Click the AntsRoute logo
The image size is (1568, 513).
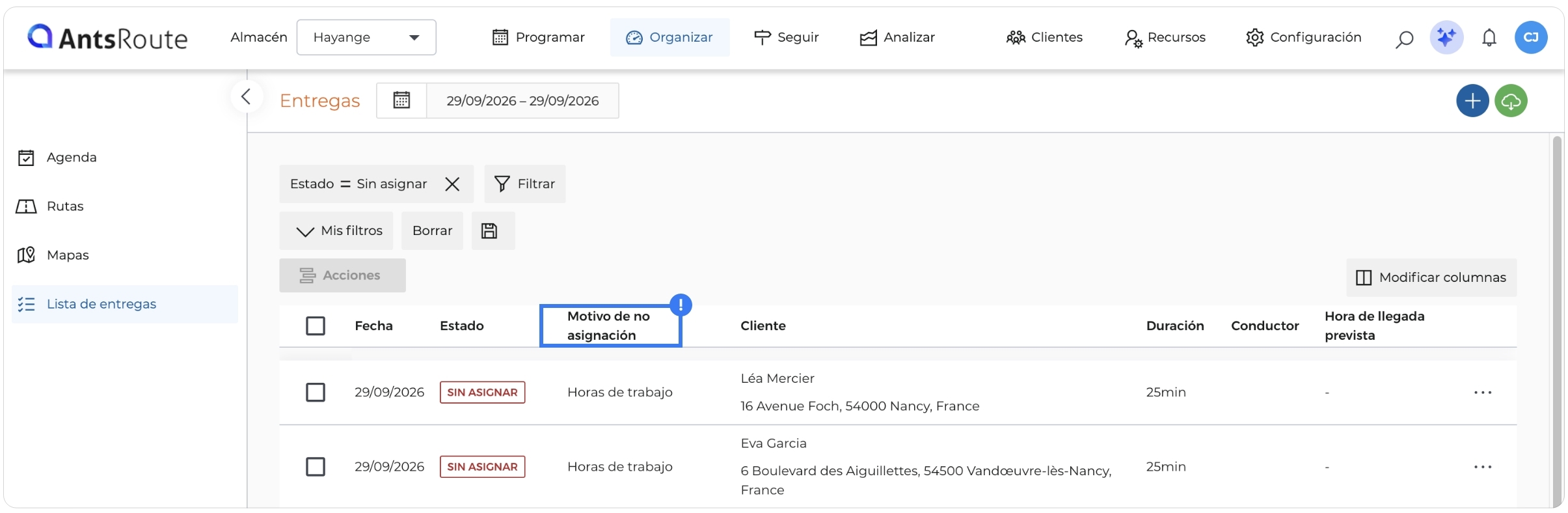pyautogui.click(x=107, y=38)
